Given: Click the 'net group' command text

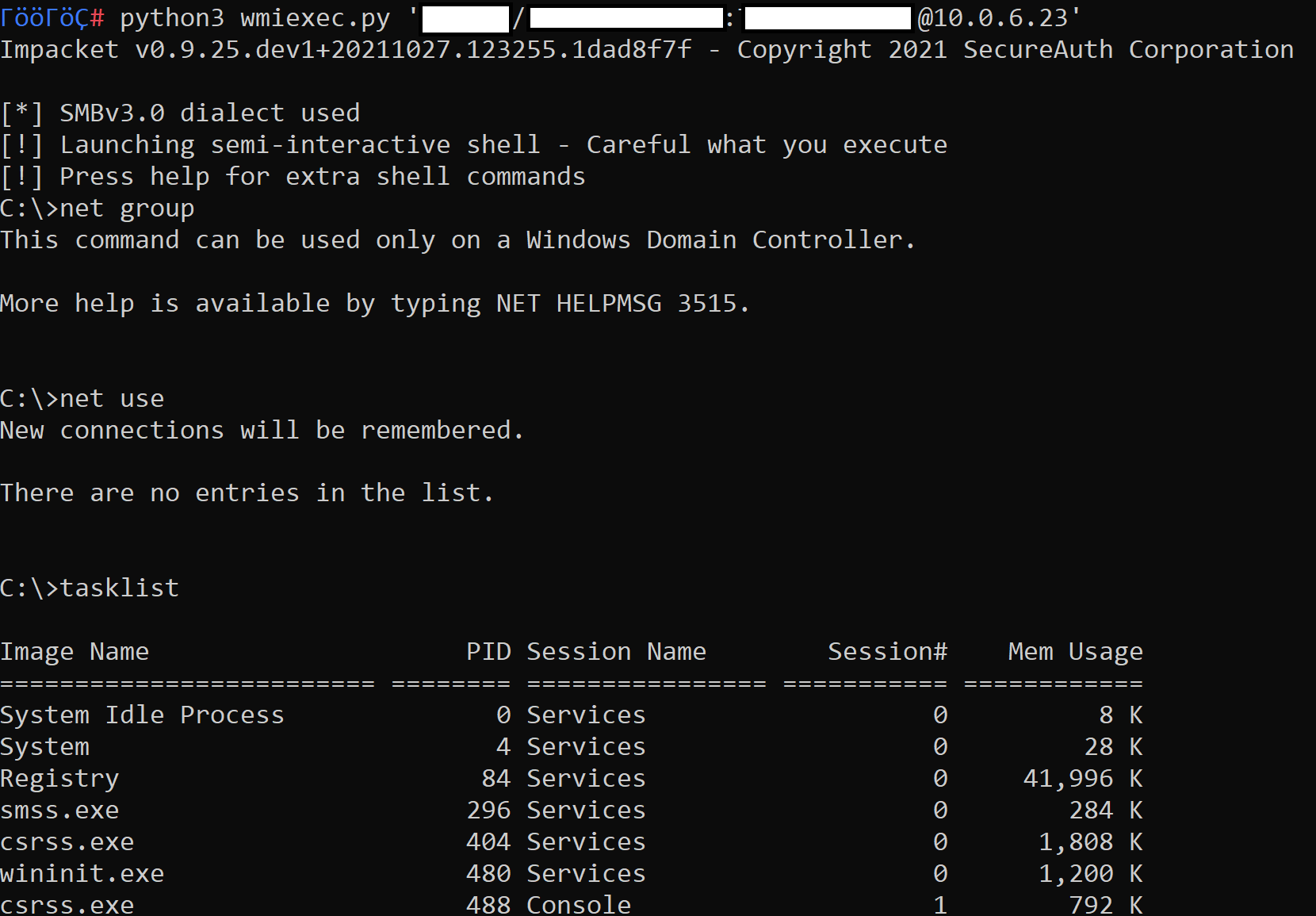Looking at the screenshot, I should point(127,208).
